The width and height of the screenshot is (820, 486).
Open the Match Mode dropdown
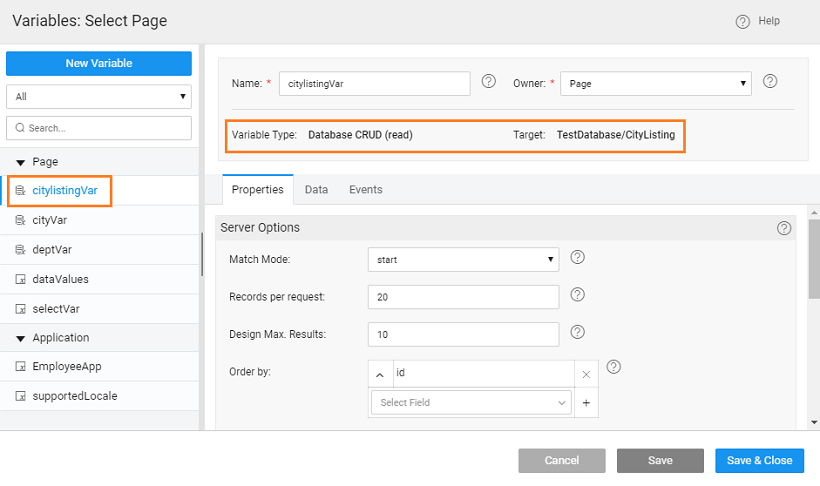coord(462,260)
